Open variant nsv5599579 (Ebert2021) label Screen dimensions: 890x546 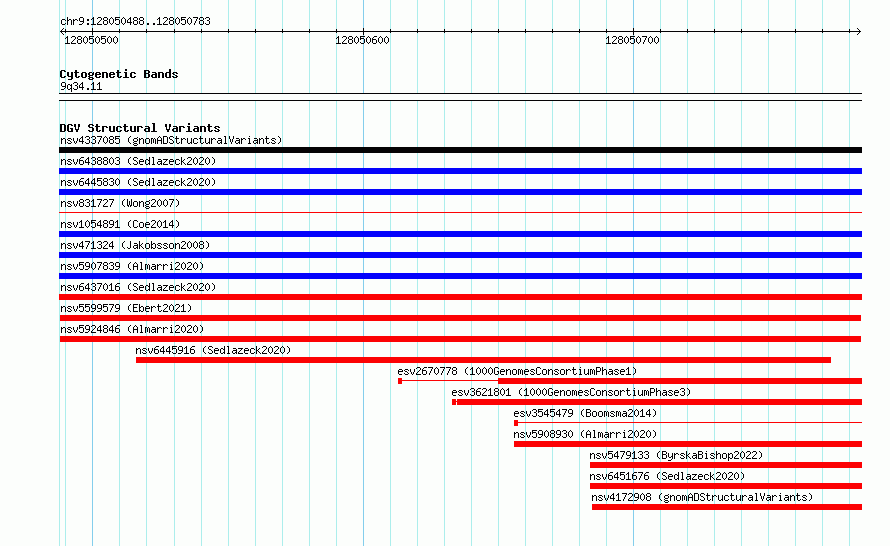(x=126, y=308)
